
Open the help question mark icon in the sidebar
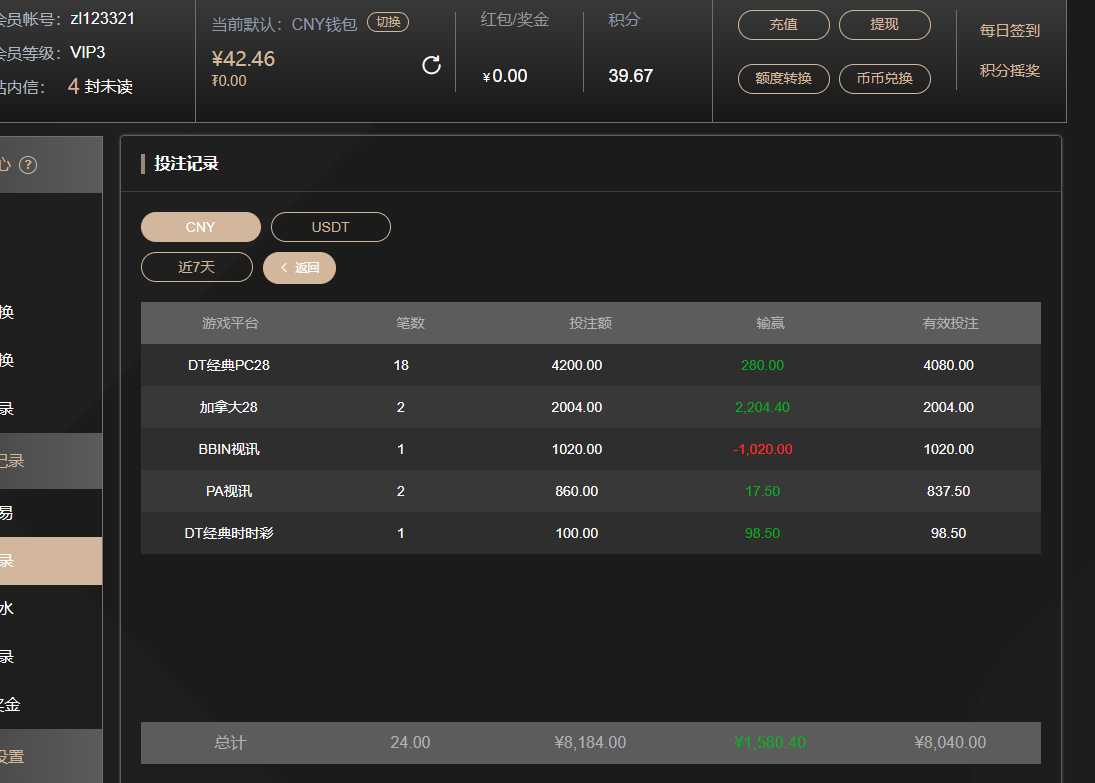click(x=28, y=165)
